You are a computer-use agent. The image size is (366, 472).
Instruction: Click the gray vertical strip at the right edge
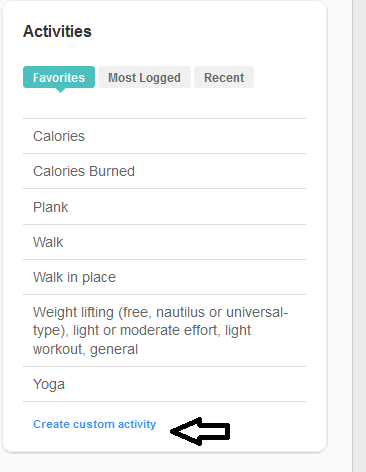click(x=359, y=236)
